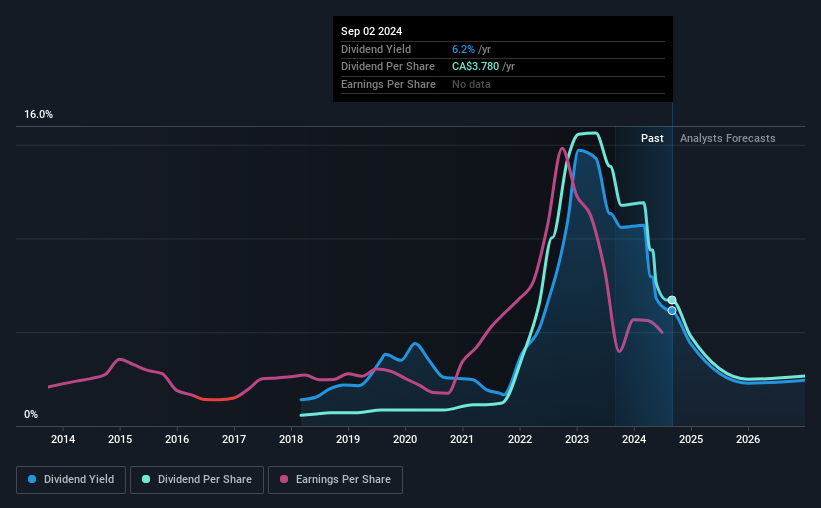Screen dimensions: 821x508
Task: Click the CA$3.780 dividend per share value
Action: [x=475, y=67]
